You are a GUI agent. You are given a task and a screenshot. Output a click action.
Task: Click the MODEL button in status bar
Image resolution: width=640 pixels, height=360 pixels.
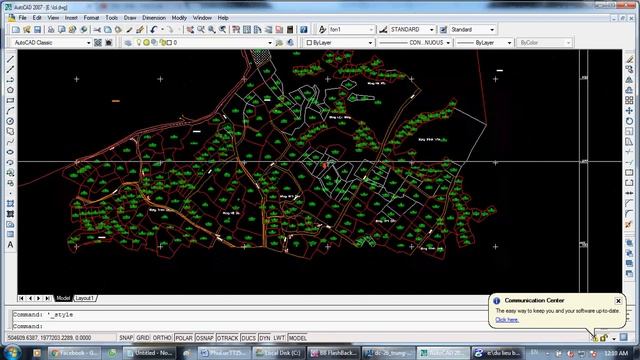[298, 338]
